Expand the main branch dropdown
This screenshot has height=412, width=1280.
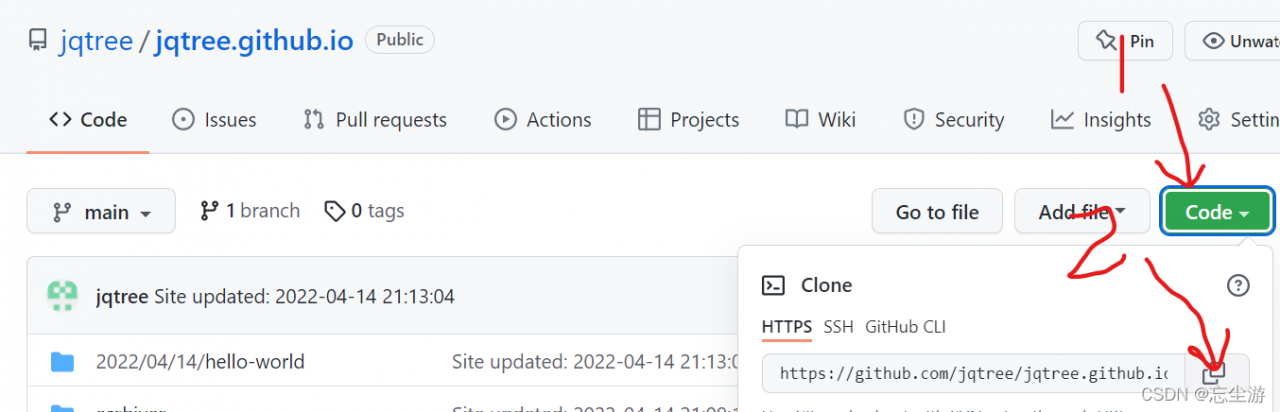pyautogui.click(x=101, y=212)
